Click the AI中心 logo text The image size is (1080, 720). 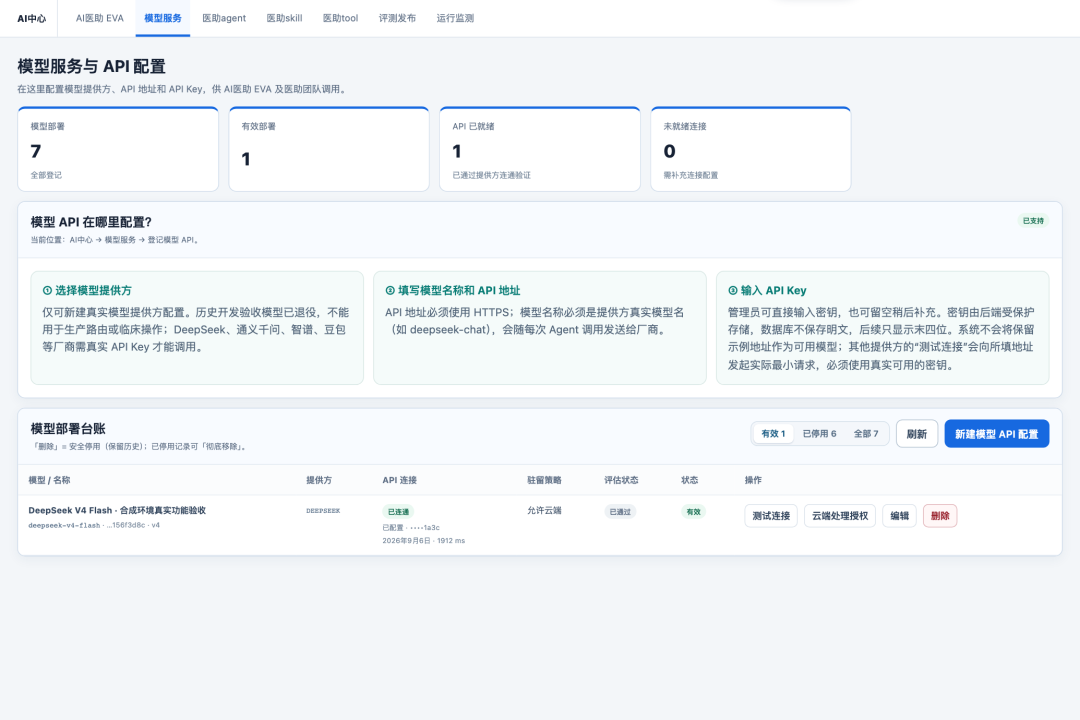(32, 19)
